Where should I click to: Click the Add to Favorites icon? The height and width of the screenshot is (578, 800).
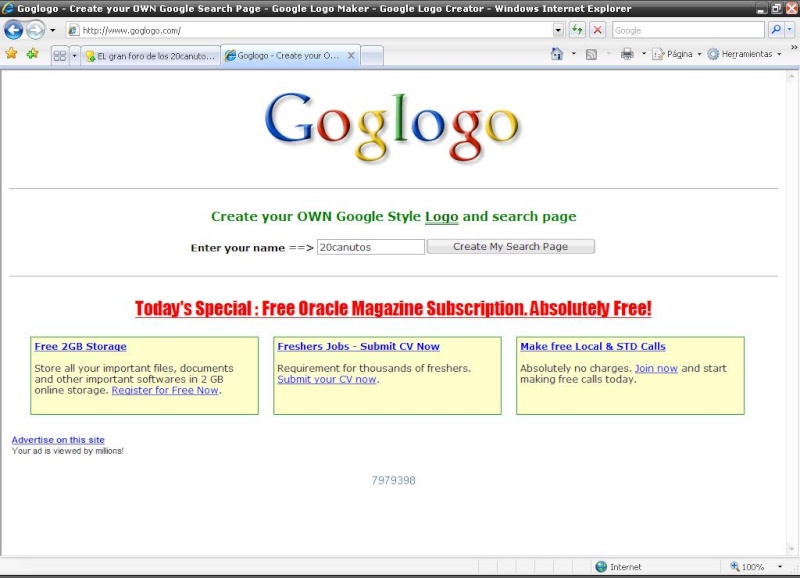coord(32,54)
